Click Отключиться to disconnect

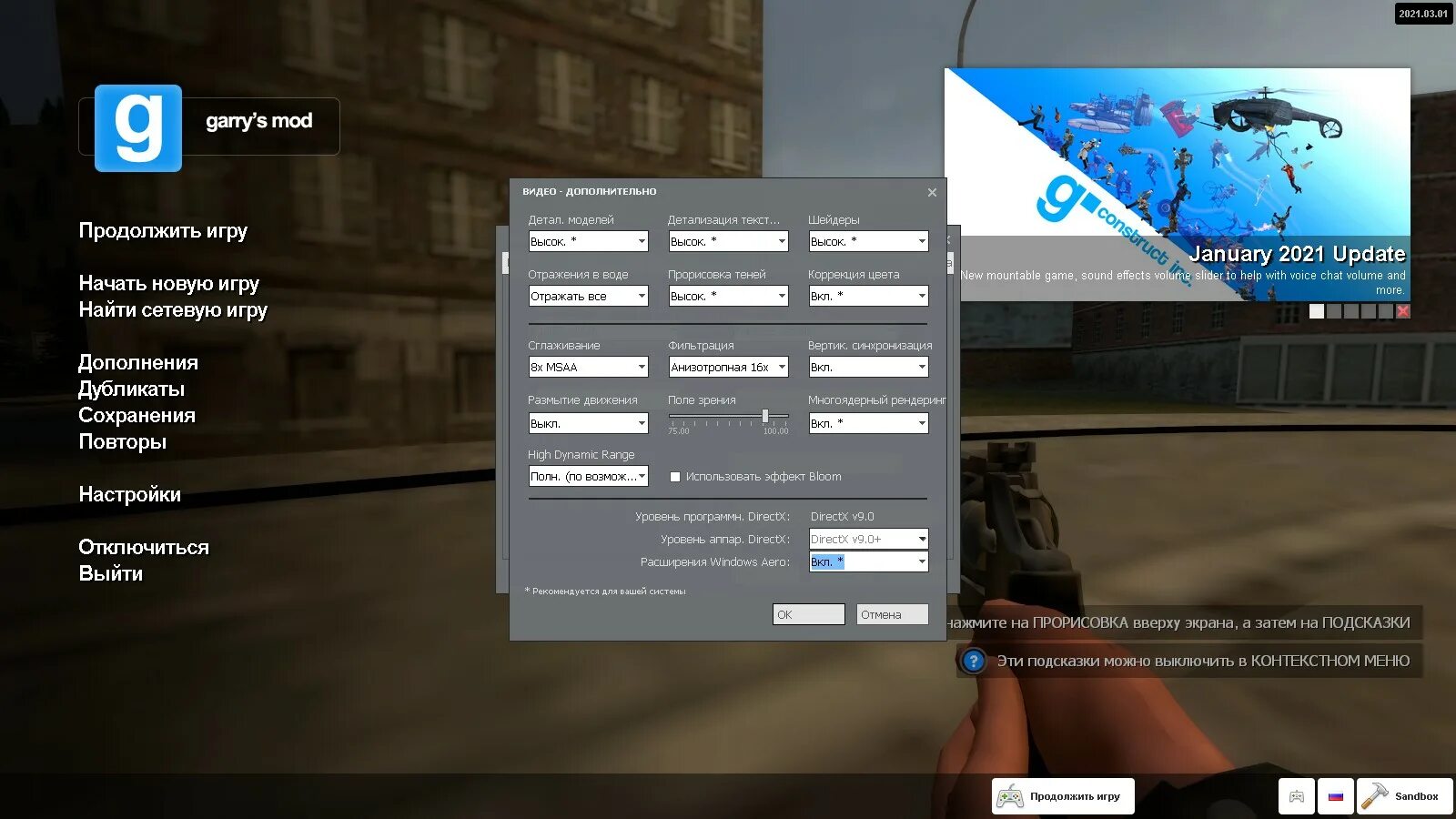pos(144,548)
